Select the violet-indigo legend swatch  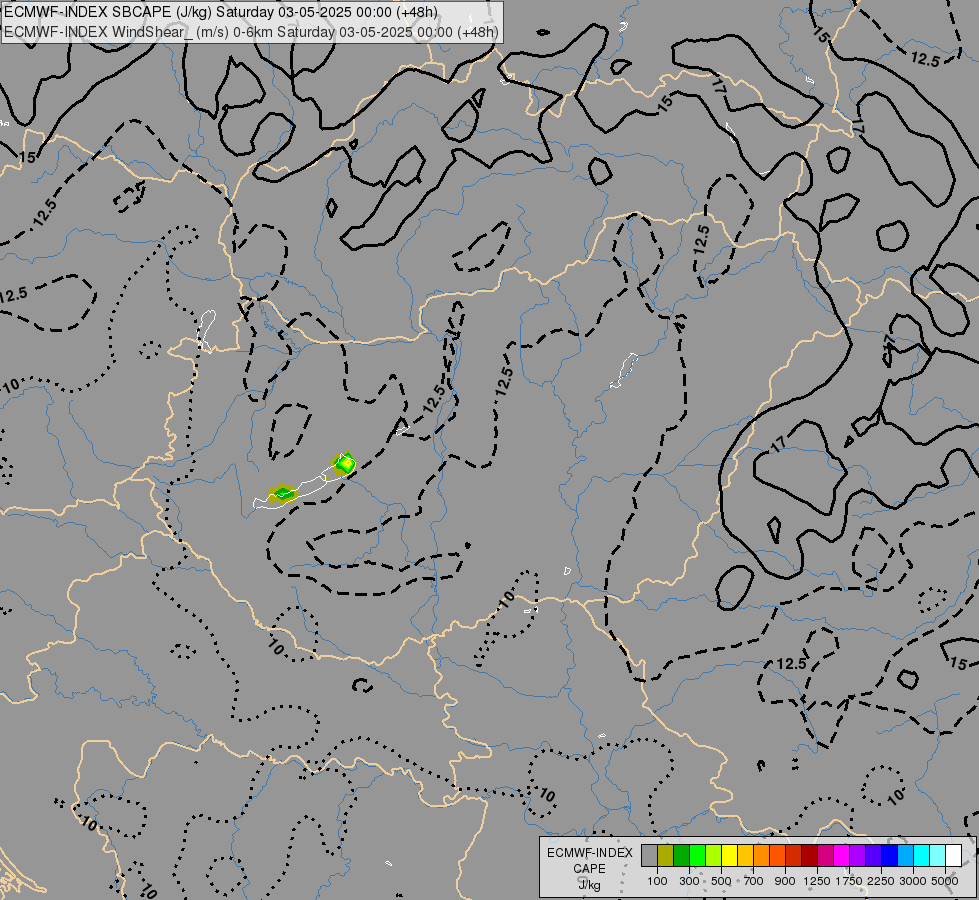tap(873, 856)
